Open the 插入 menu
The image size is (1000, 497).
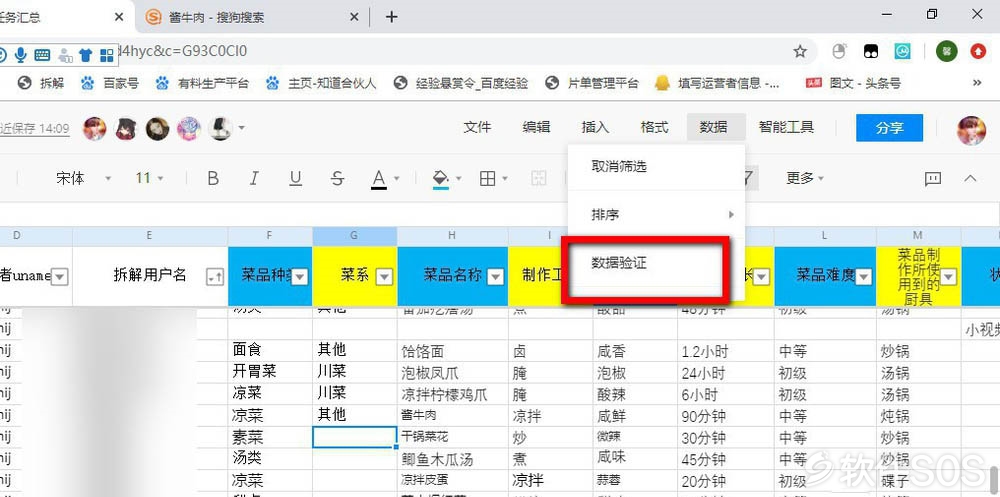pyautogui.click(x=595, y=128)
